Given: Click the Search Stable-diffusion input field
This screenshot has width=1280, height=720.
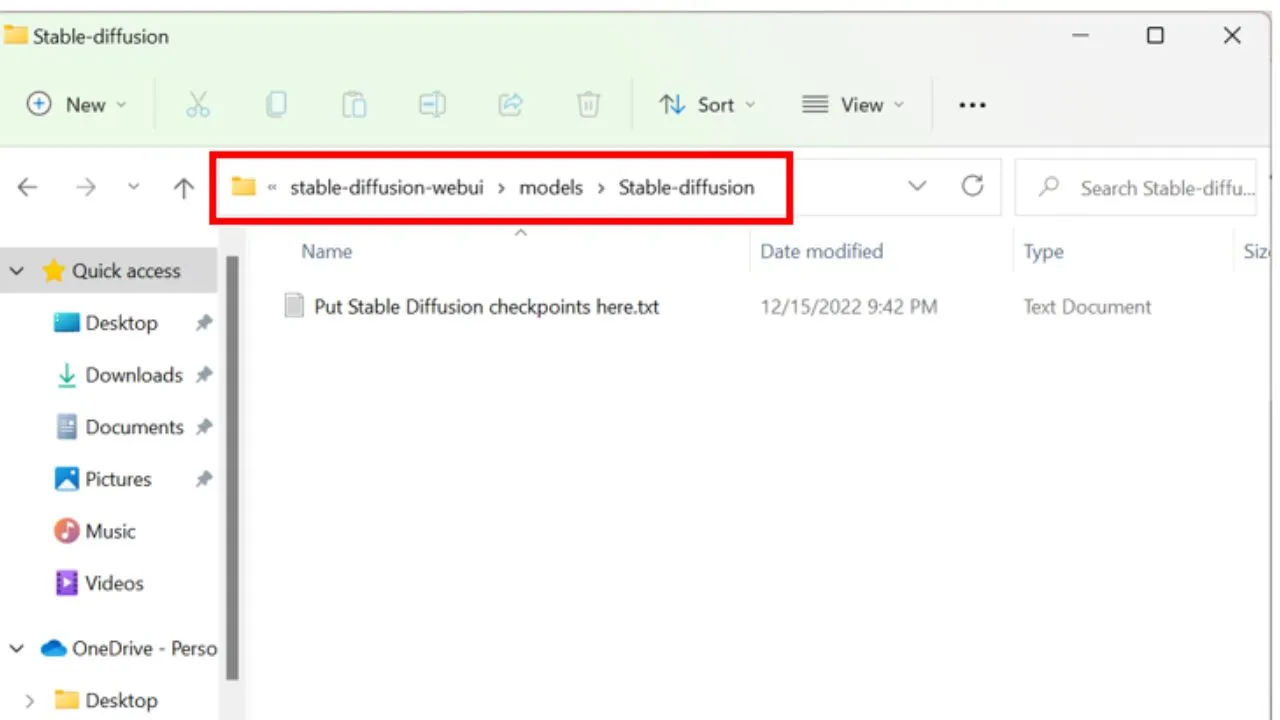Looking at the screenshot, I should pos(1135,187).
